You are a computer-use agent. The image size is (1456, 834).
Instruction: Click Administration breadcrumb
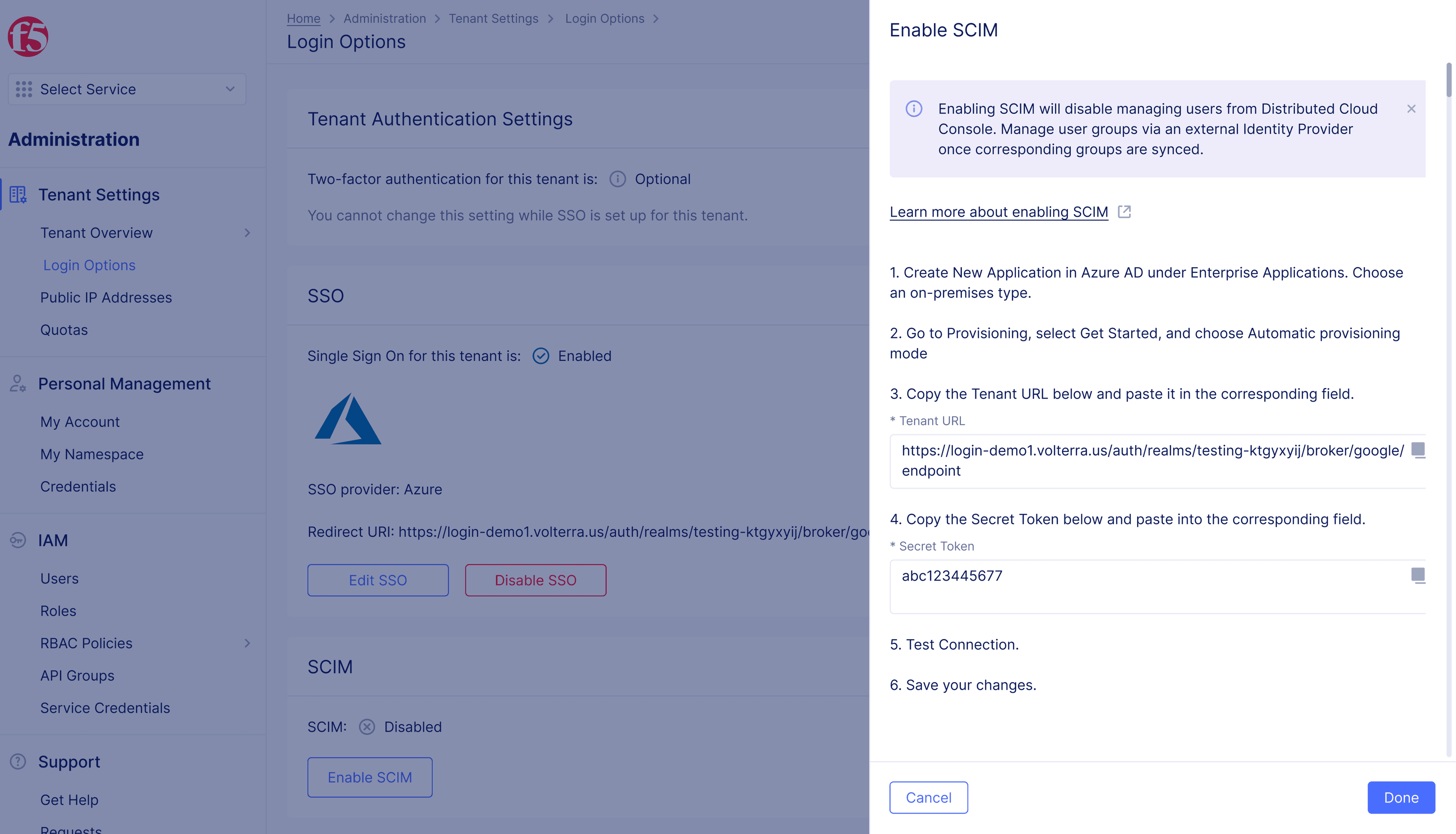(385, 18)
